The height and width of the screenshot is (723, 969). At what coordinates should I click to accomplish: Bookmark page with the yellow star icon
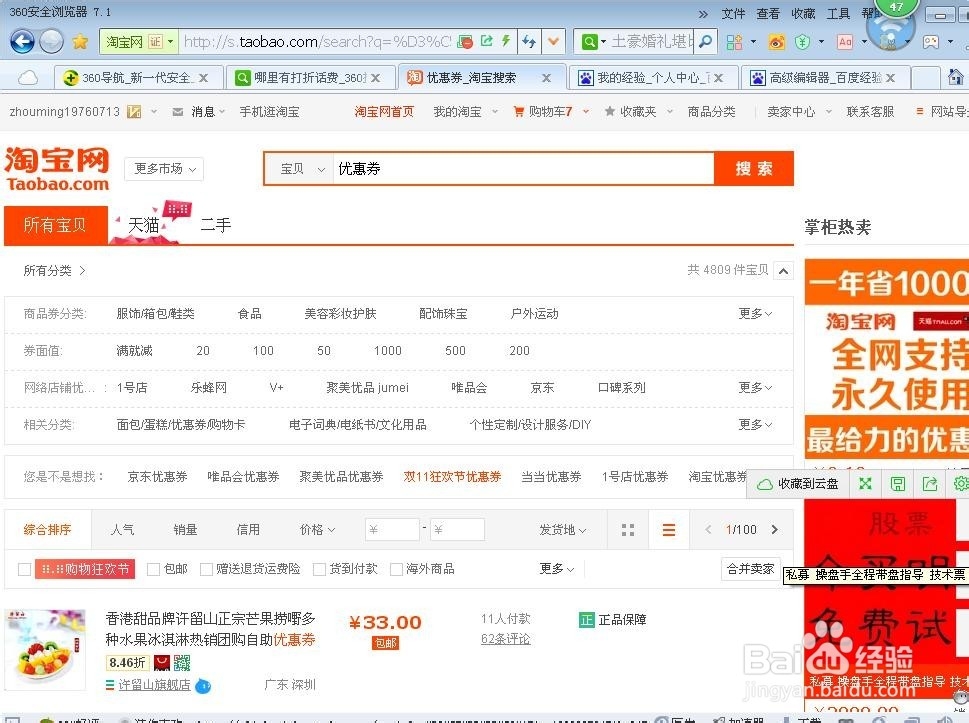[x=80, y=41]
